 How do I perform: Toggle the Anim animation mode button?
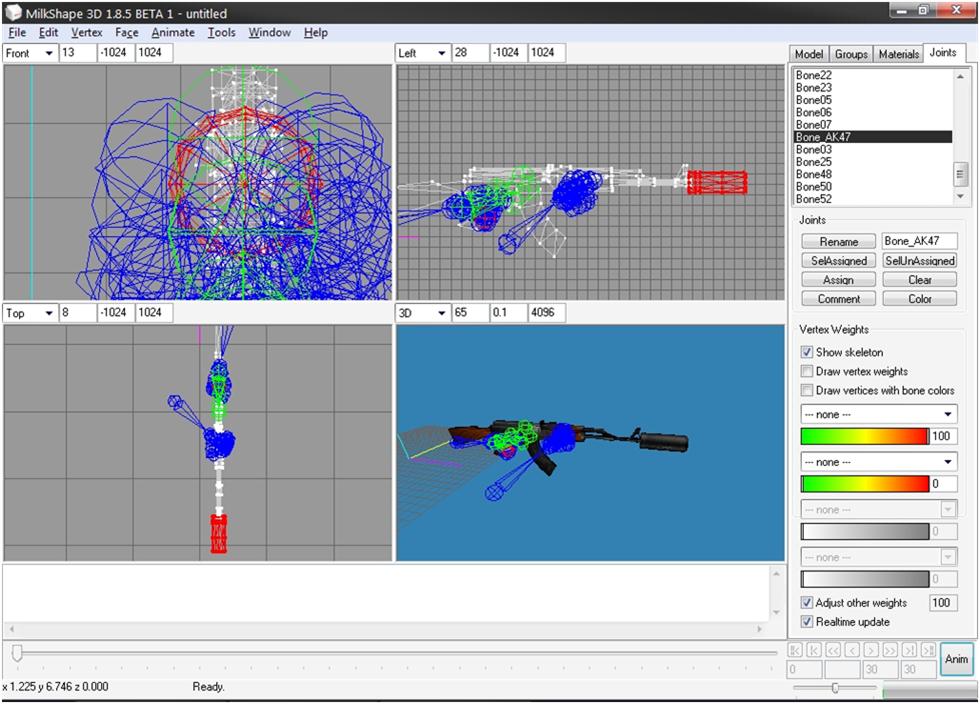click(x=957, y=659)
